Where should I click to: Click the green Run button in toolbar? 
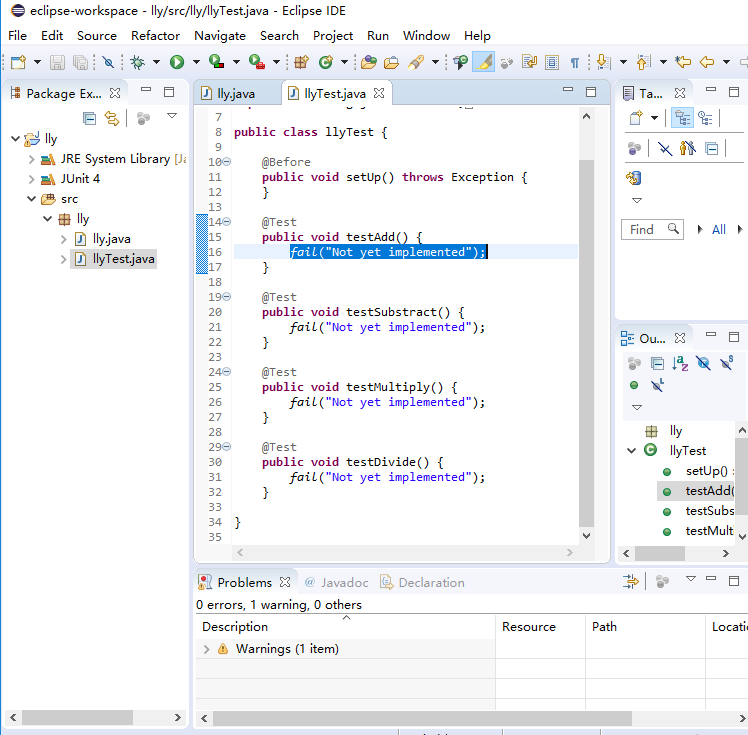177,62
